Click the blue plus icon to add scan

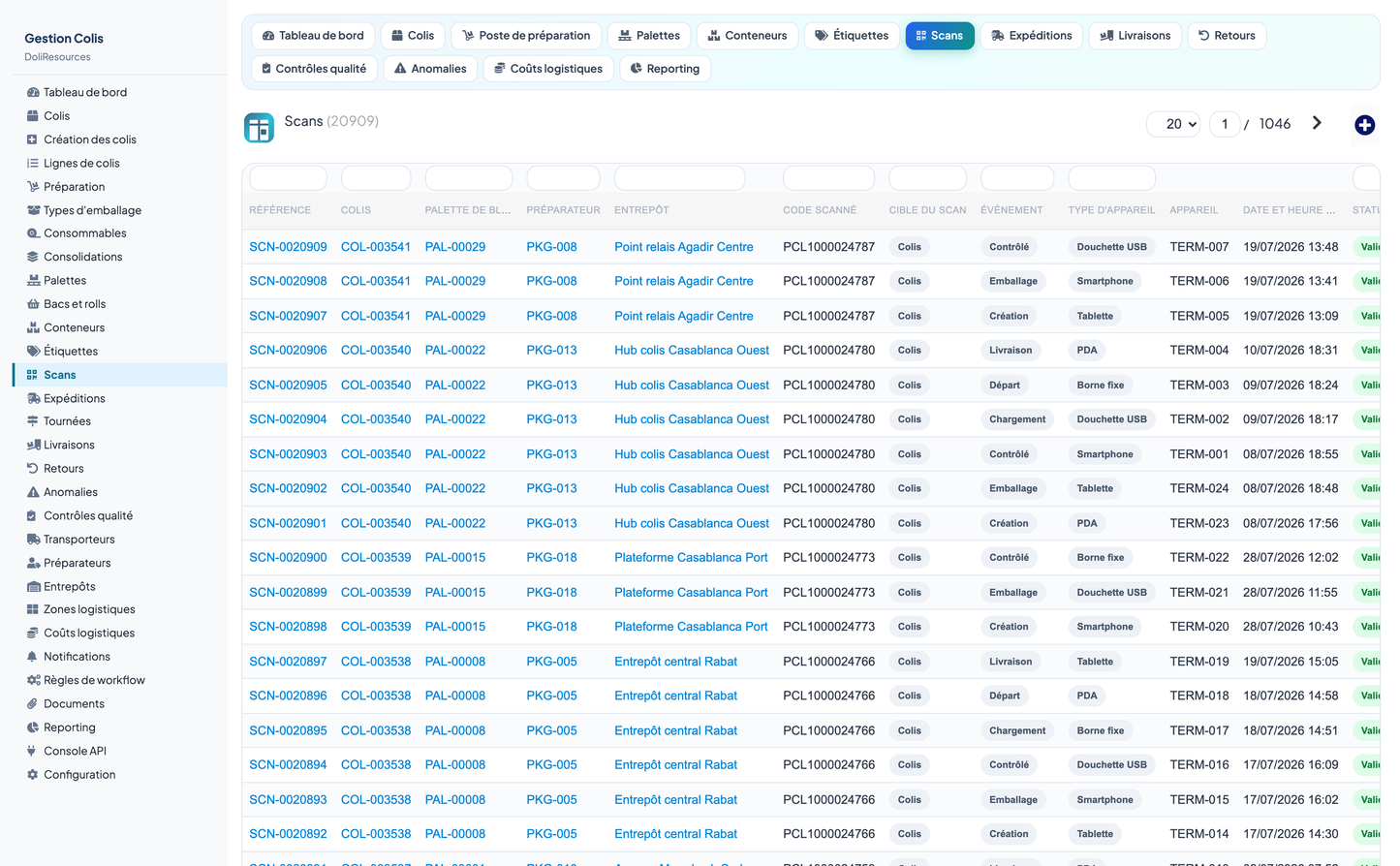pyautogui.click(x=1364, y=125)
